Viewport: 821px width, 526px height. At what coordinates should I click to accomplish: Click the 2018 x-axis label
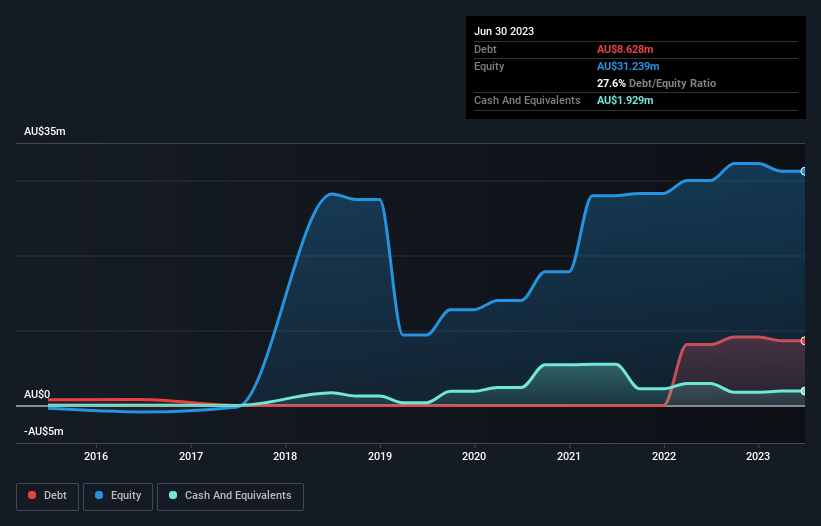click(x=285, y=456)
